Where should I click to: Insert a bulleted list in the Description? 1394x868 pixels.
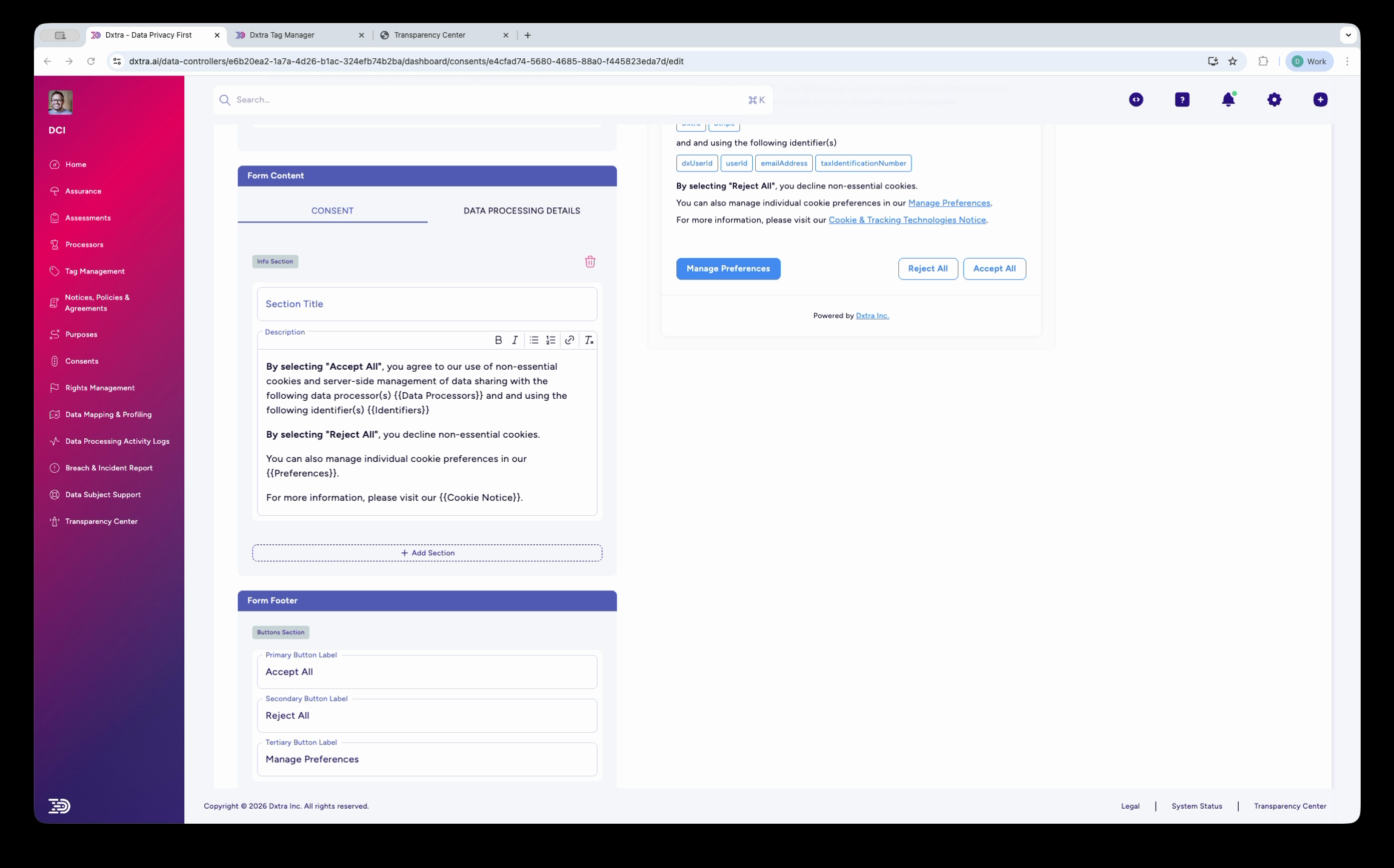coord(533,340)
